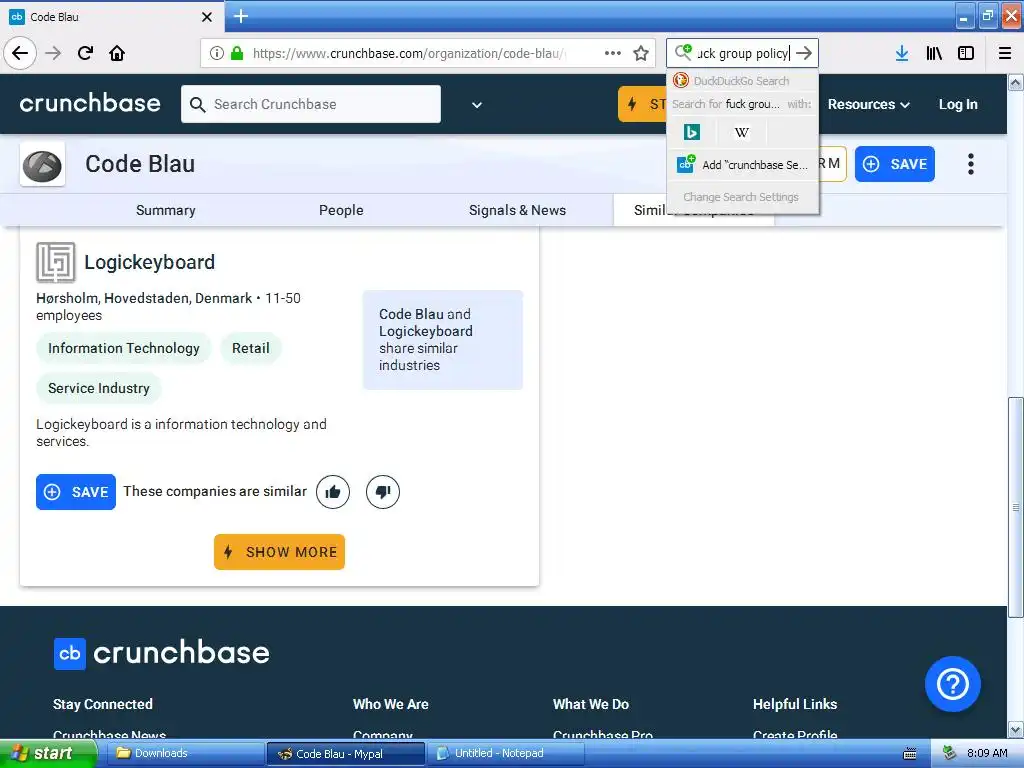The width and height of the screenshot is (1024, 768).
Task: Switch to the People tab
Action: click(341, 210)
